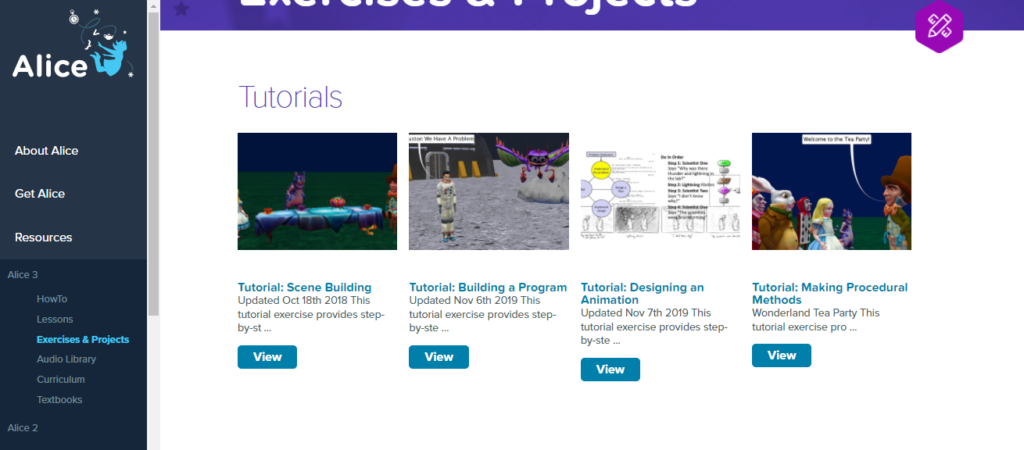
Task: Open Curriculum sidebar link
Action: [61, 379]
